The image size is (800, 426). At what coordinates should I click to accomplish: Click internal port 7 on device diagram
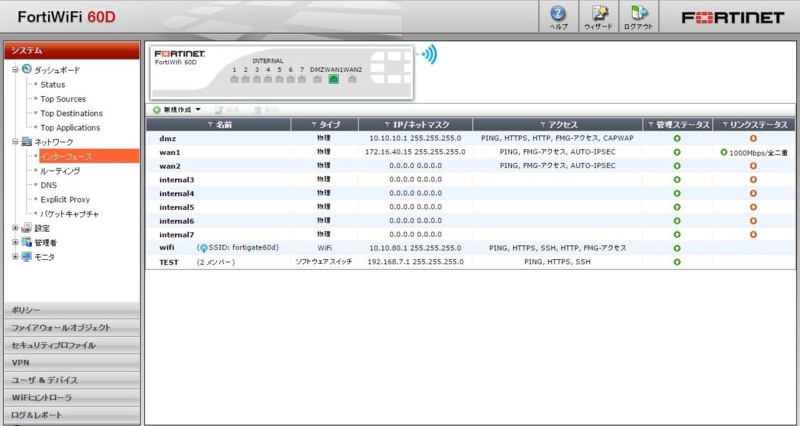[x=302, y=79]
